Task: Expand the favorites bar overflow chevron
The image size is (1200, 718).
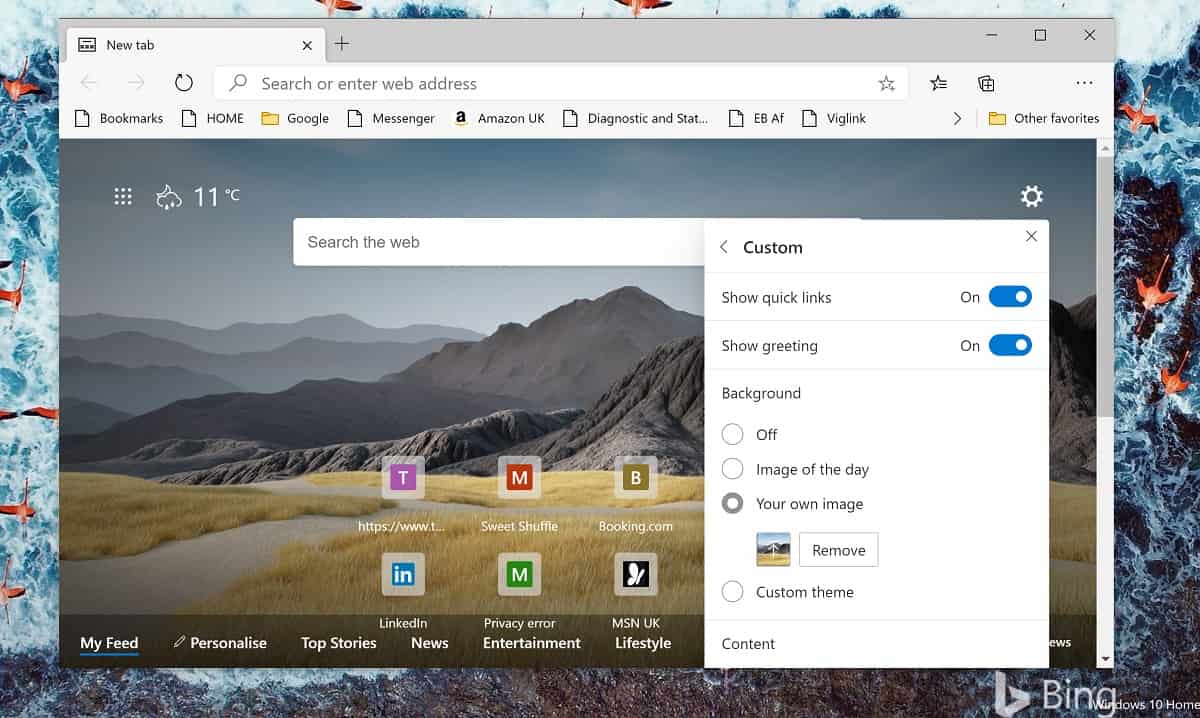Action: coord(957,118)
